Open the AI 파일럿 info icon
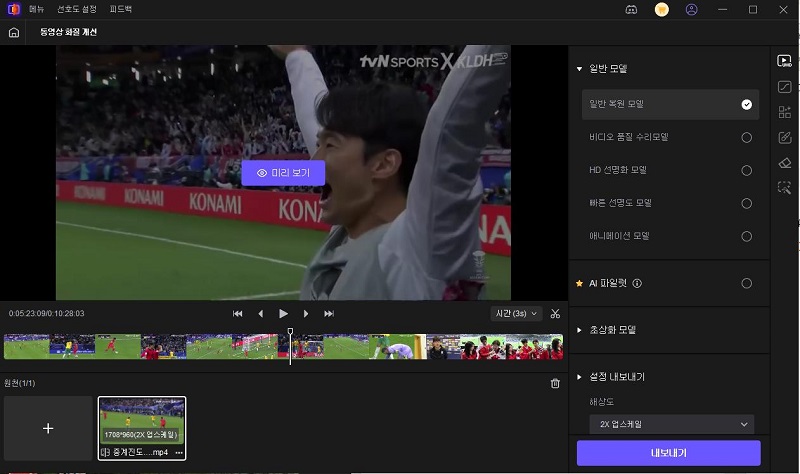Screen dimensions: 800x474 [637, 283]
